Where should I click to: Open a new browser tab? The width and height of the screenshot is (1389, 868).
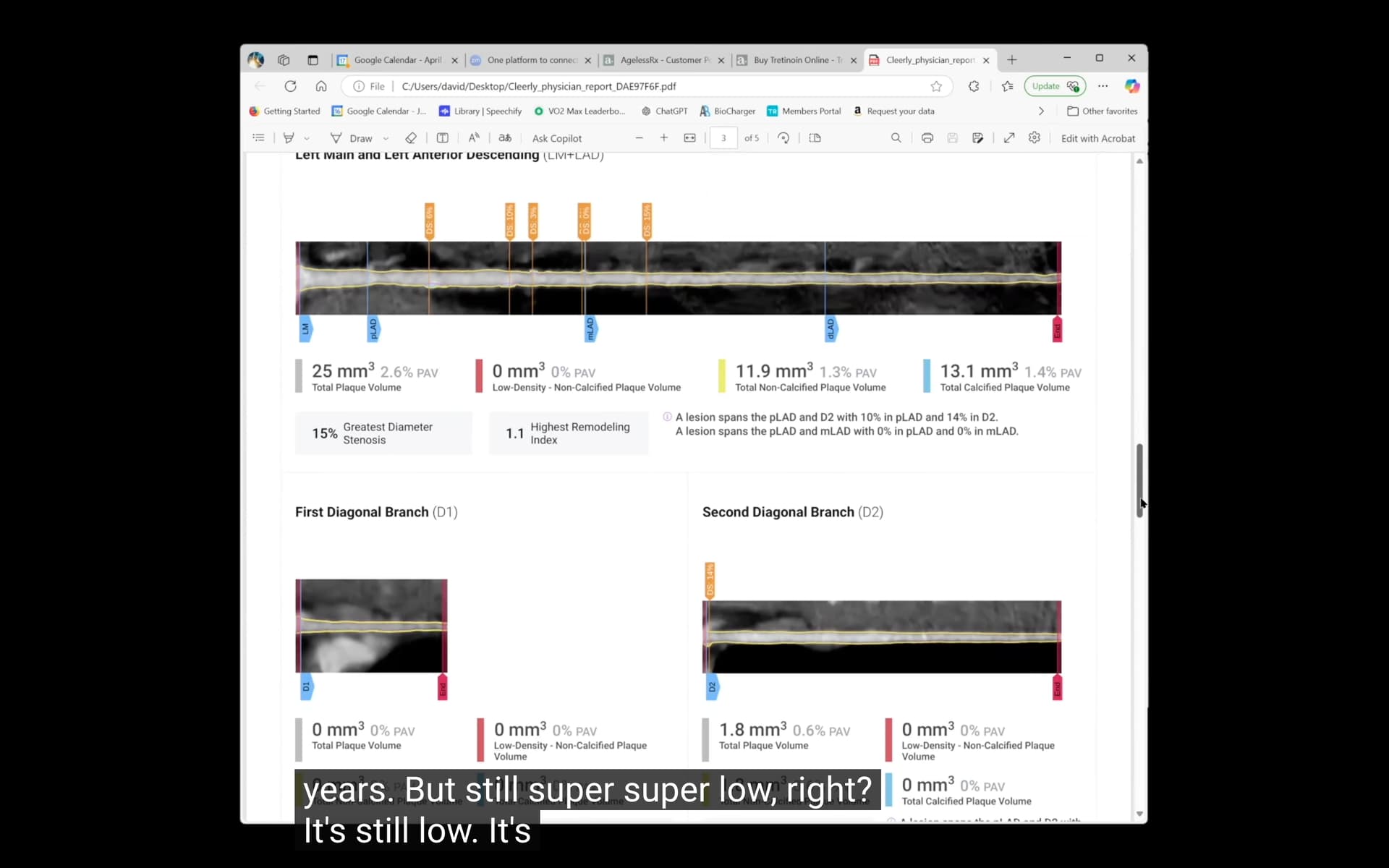1011,60
